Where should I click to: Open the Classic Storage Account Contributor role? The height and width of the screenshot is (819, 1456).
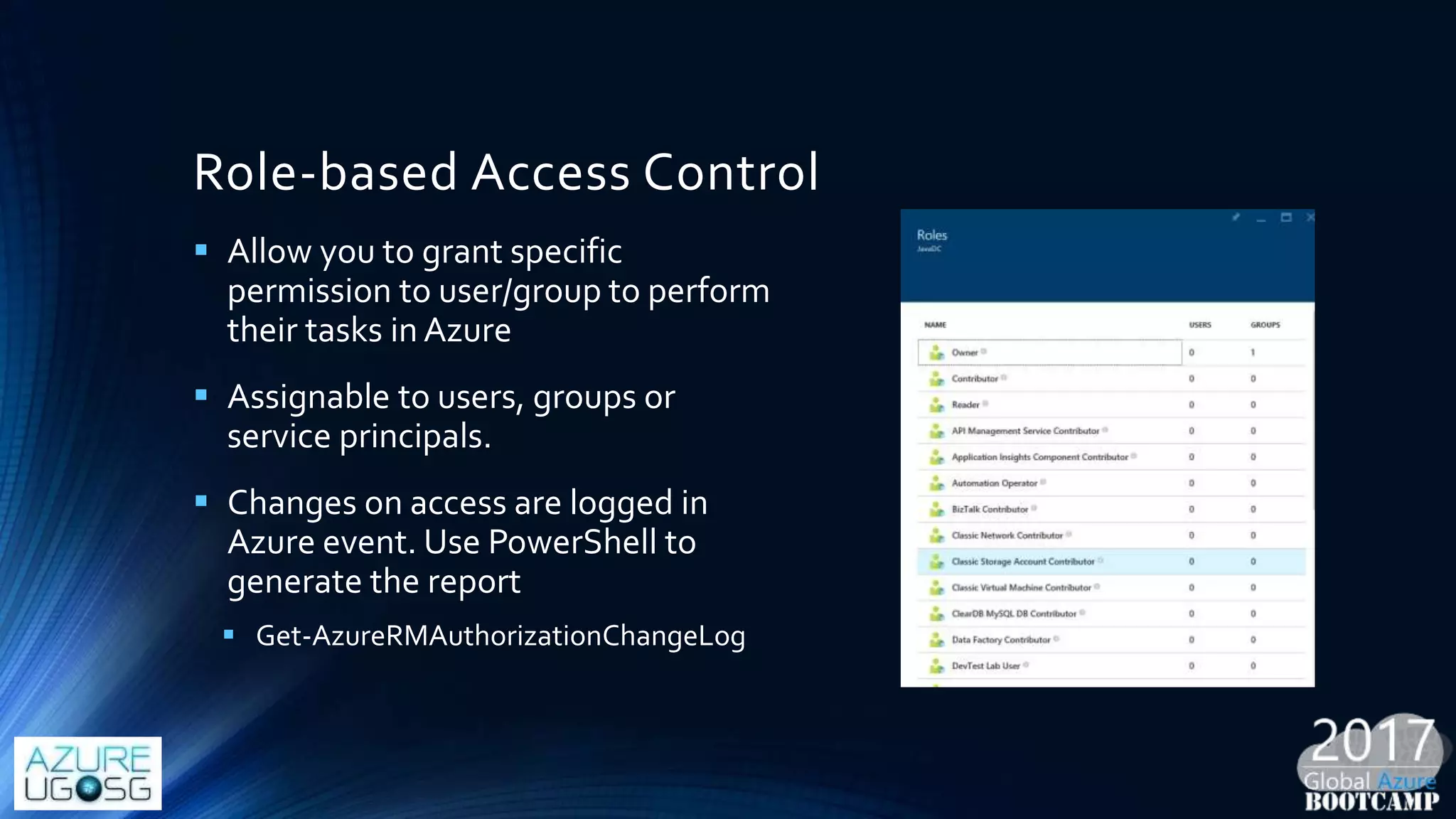[x=1023, y=562]
